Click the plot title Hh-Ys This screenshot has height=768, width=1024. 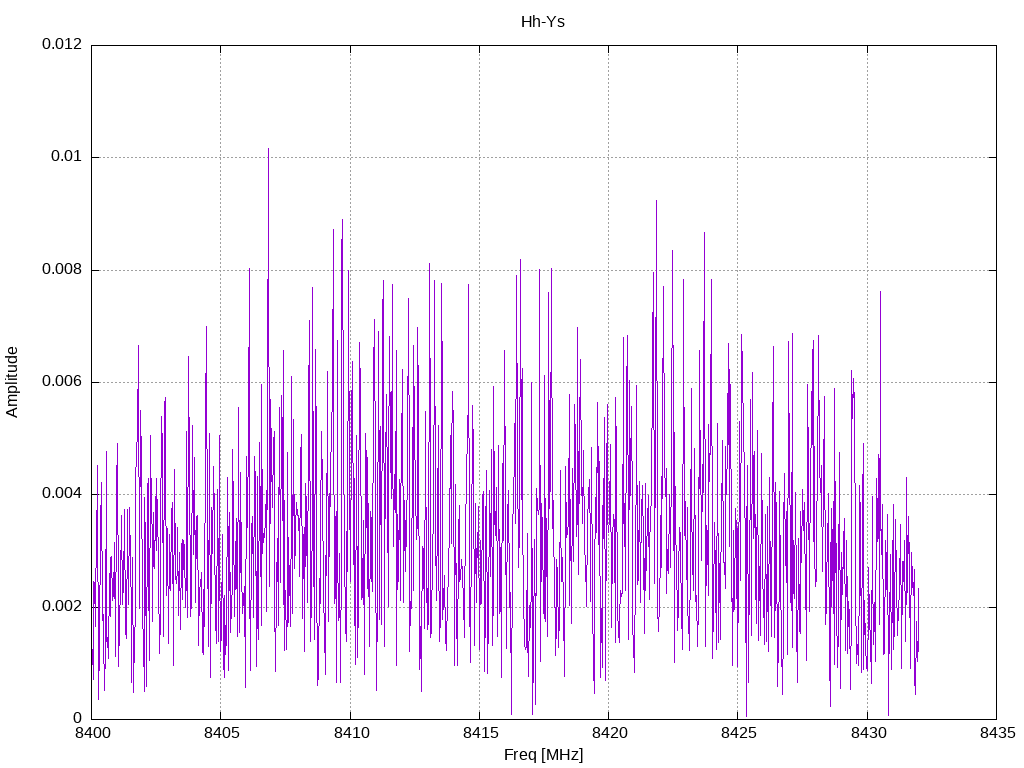coord(543,22)
